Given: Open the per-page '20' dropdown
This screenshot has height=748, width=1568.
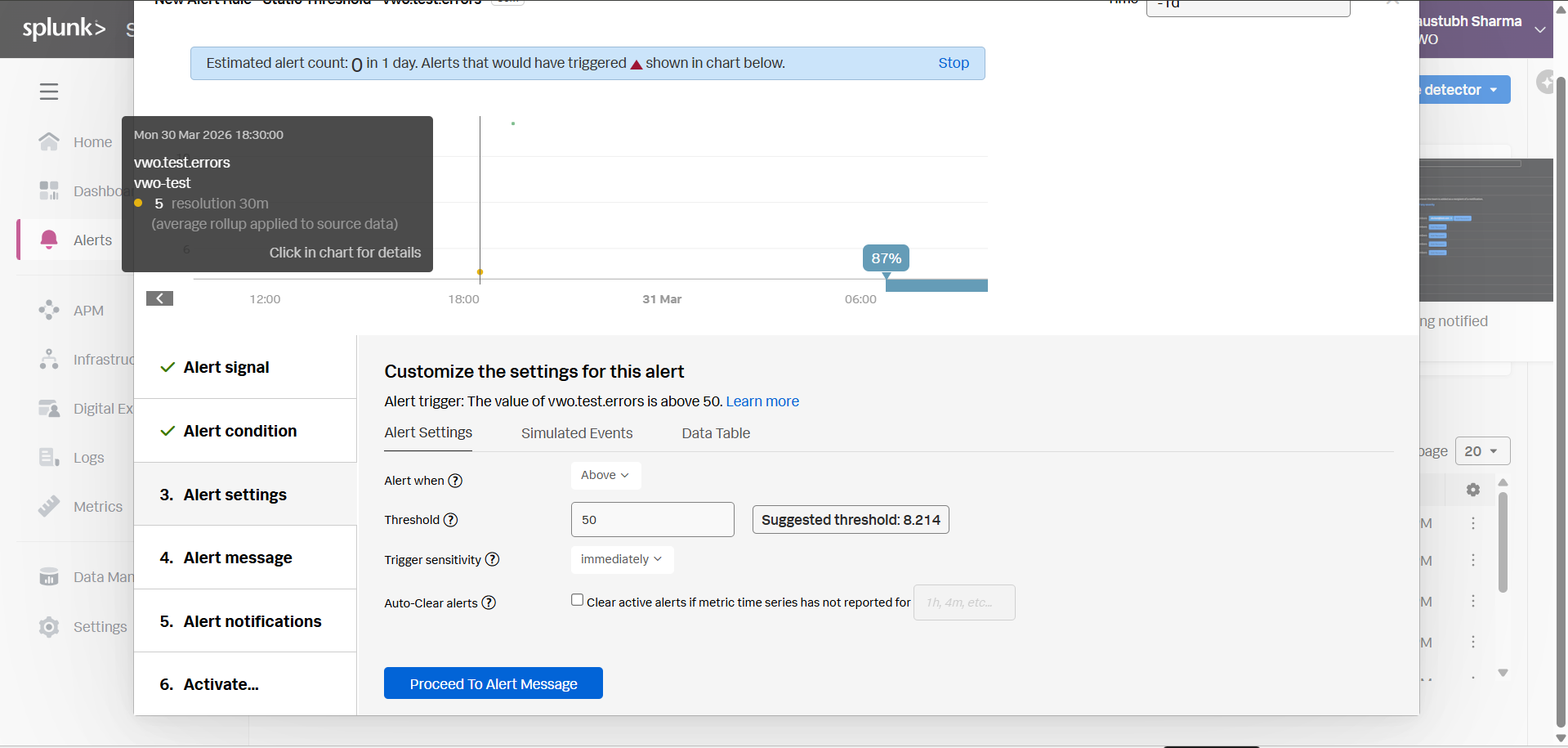Looking at the screenshot, I should click(x=1482, y=451).
